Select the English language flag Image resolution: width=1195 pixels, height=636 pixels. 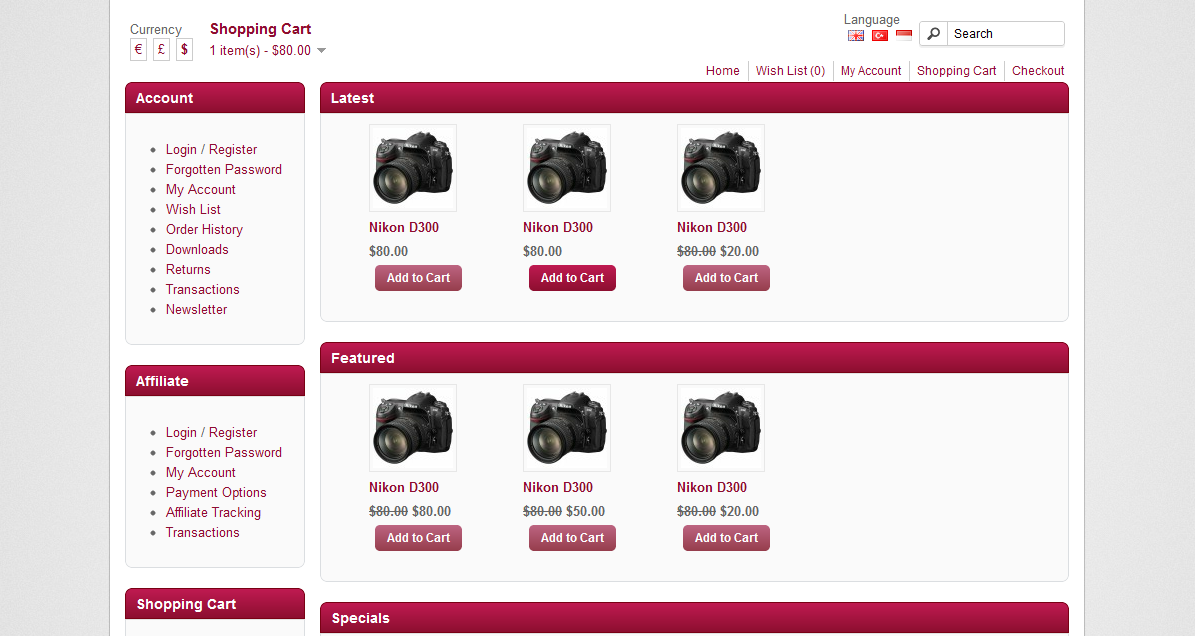(x=856, y=35)
